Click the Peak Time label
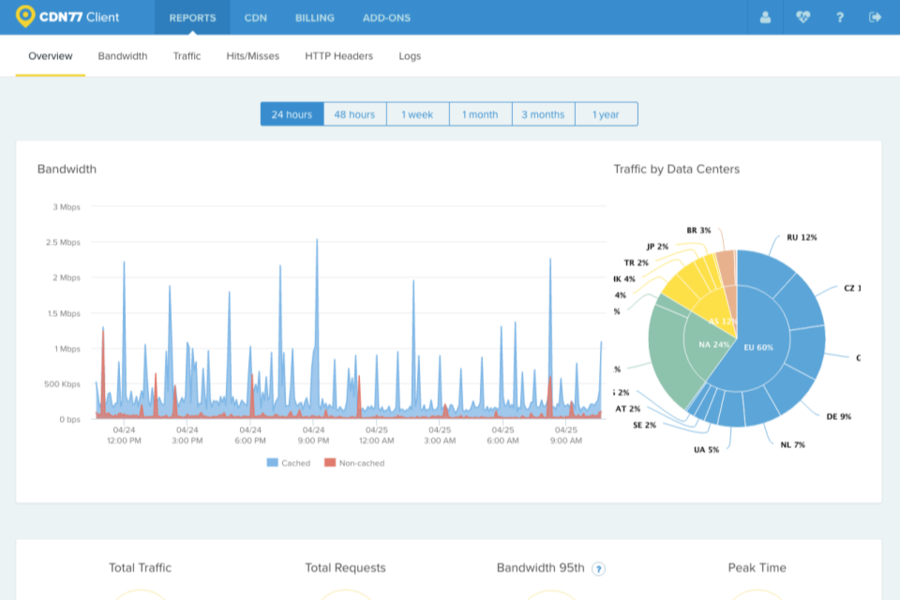The width and height of the screenshot is (900, 600). click(x=757, y=568)
